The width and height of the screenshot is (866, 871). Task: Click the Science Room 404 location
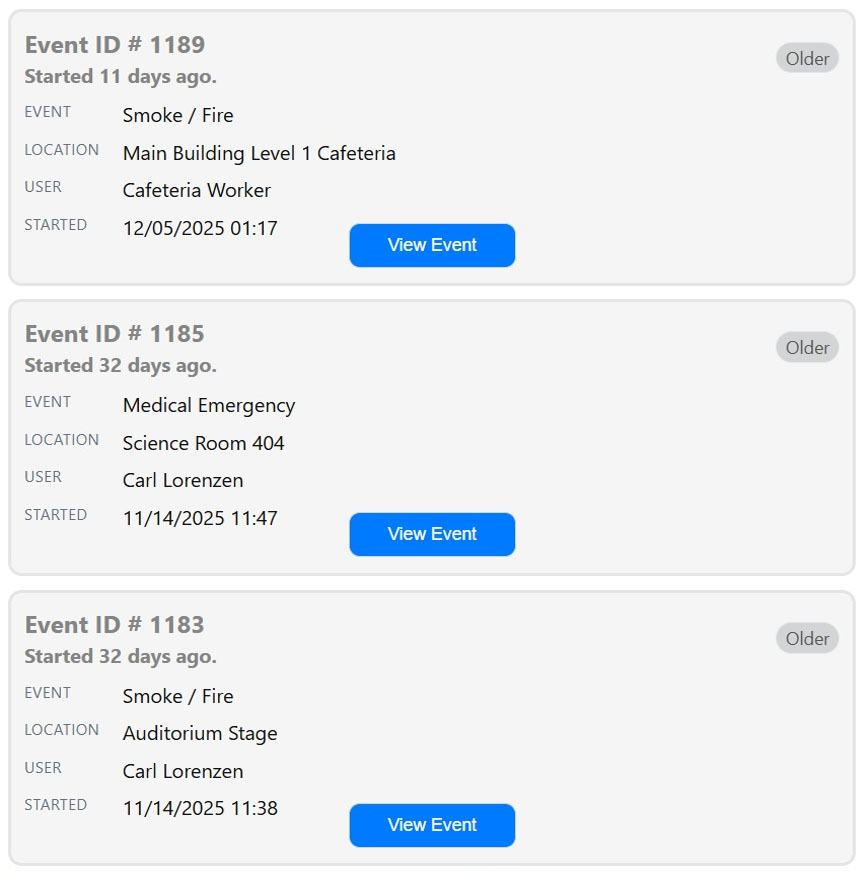tap(204, 444)
